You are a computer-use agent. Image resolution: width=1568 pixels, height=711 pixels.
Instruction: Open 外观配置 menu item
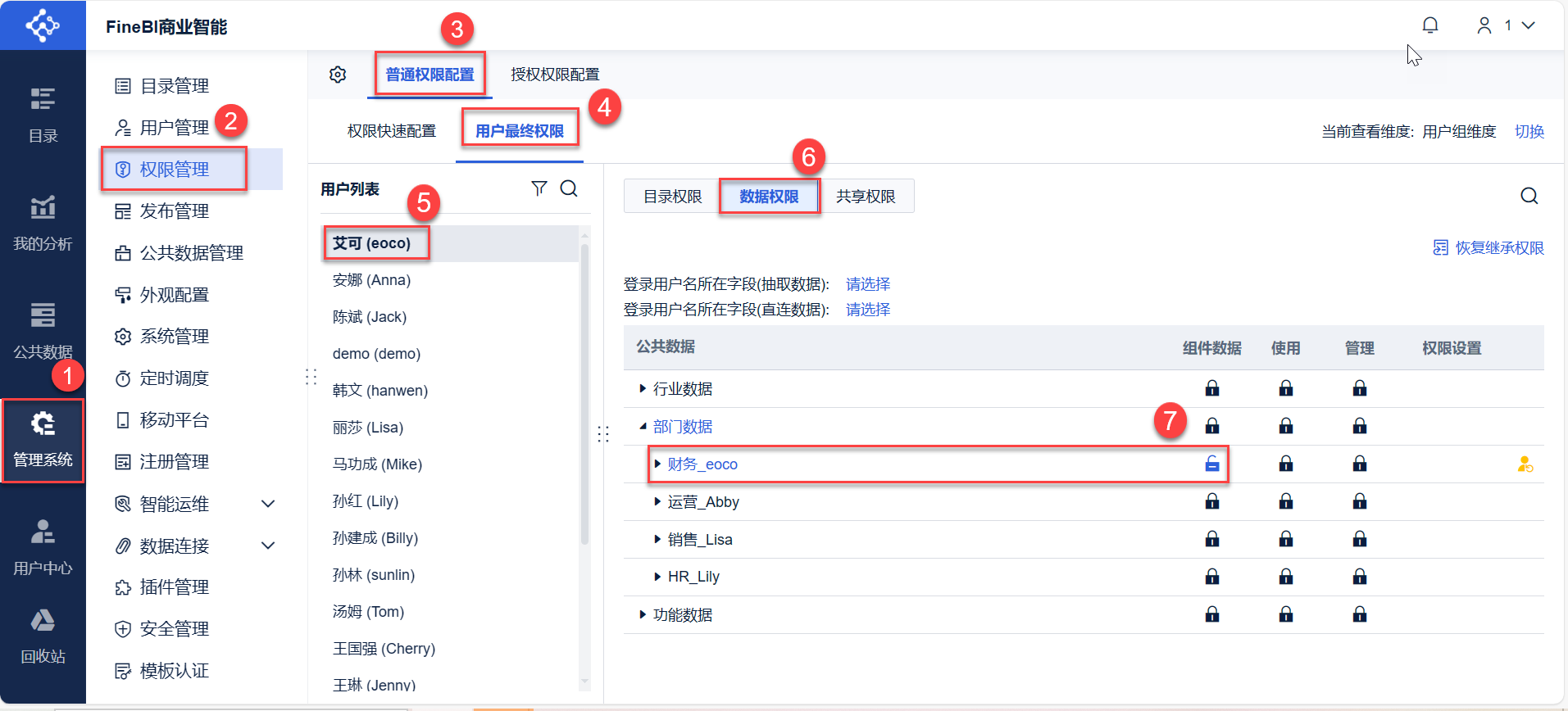(161, 295)
